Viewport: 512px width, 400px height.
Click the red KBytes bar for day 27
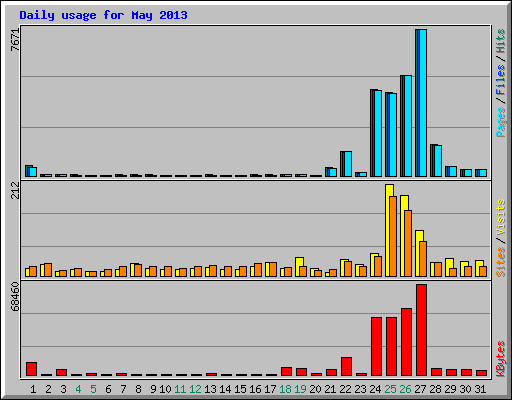pyautogui.click(x=421, y=330)
